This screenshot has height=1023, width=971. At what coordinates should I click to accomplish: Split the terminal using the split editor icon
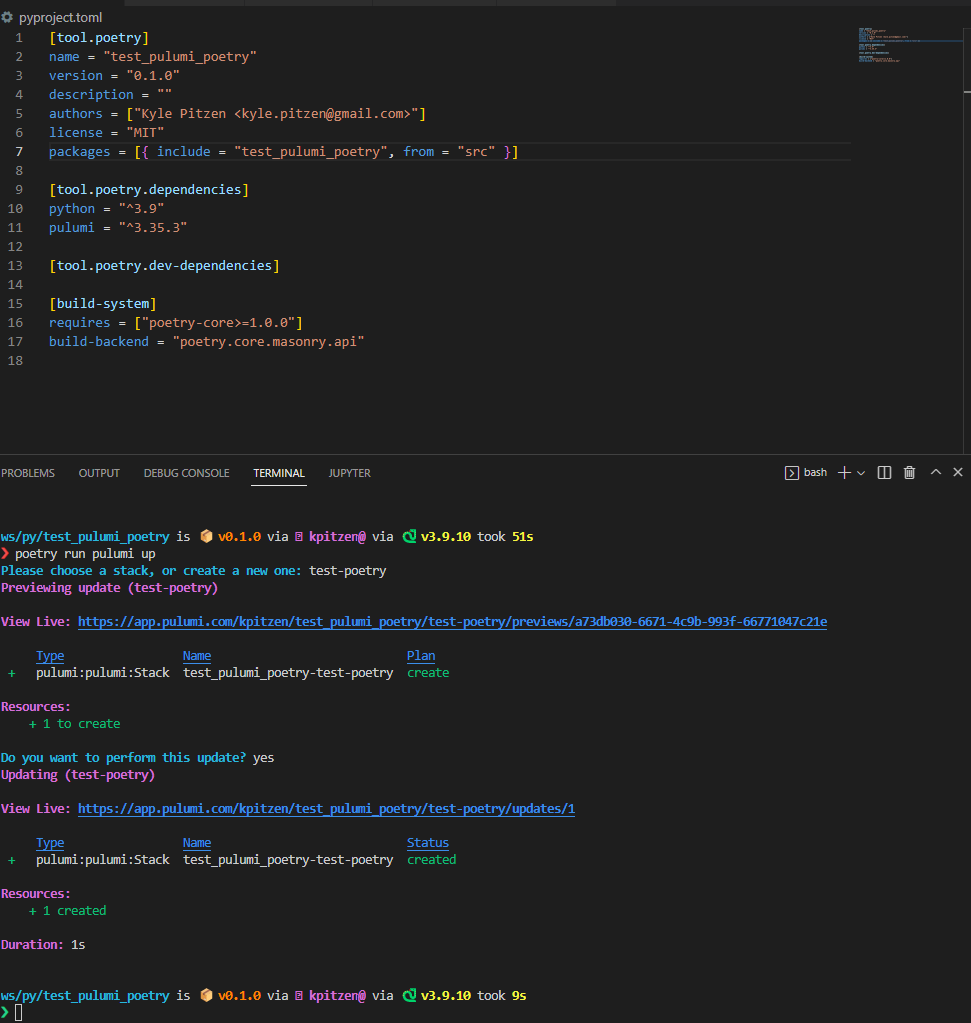tap(884, 472)
